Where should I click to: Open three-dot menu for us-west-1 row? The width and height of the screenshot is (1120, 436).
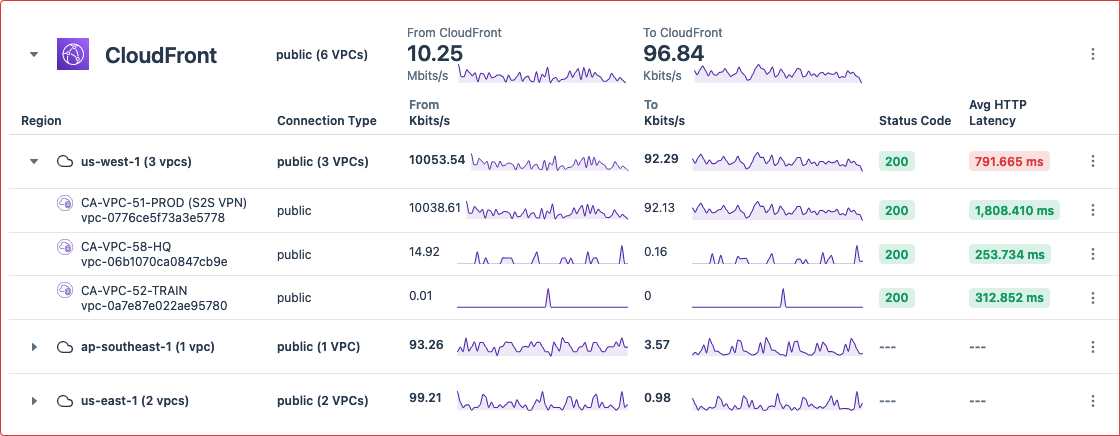[x=1093, y=161]
